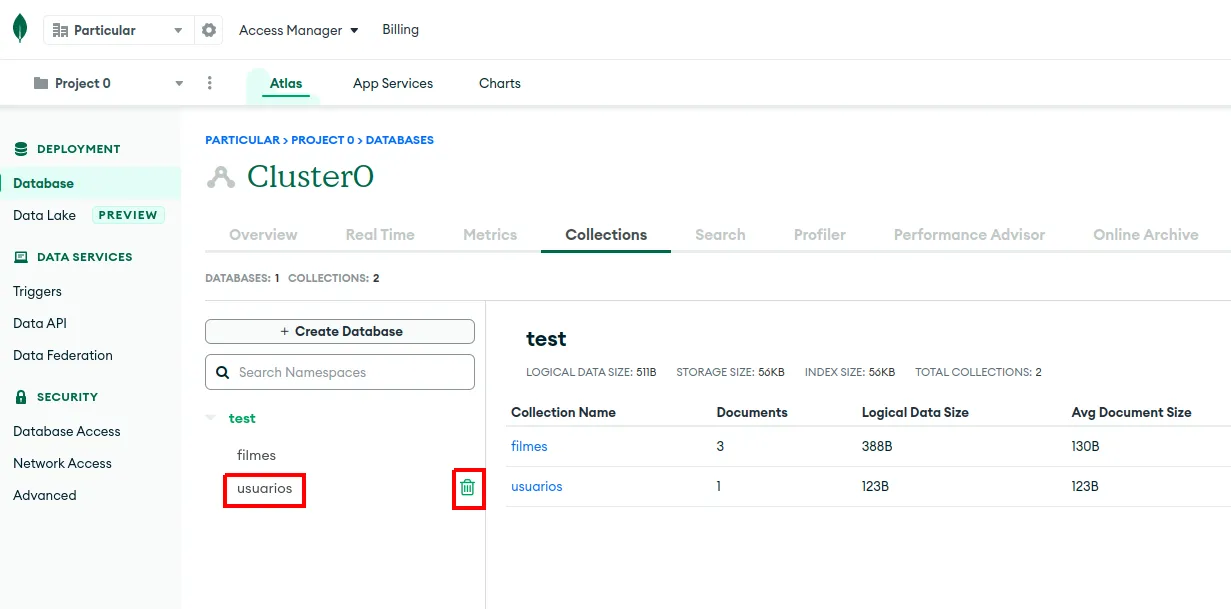Click the trash icon for usuarios
Image resolution: width=1231 pixels, height=609 pixels.
click(467, 488)
